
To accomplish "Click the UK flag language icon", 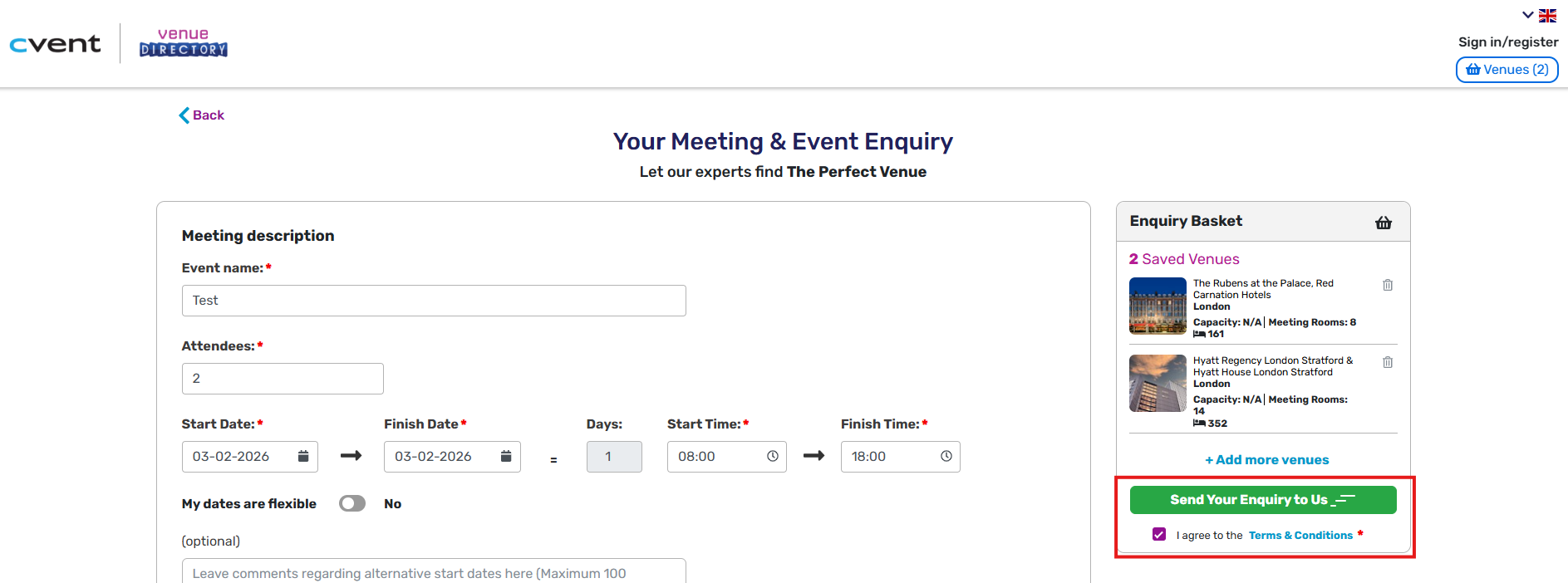I will [1547, 15].
